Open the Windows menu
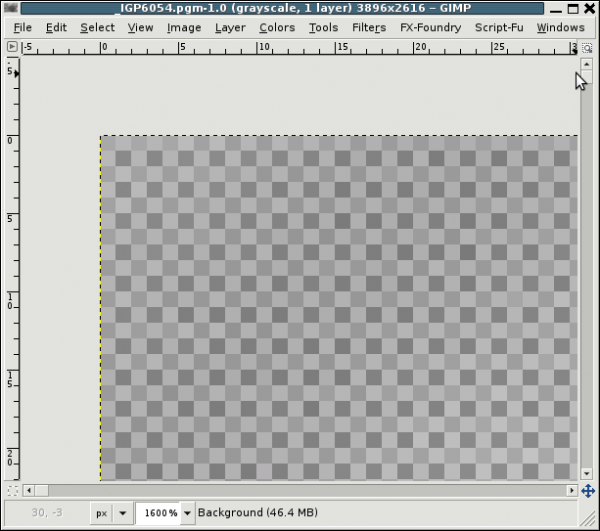Viewport: 600px width, 531px height. [x=561, y=28]
